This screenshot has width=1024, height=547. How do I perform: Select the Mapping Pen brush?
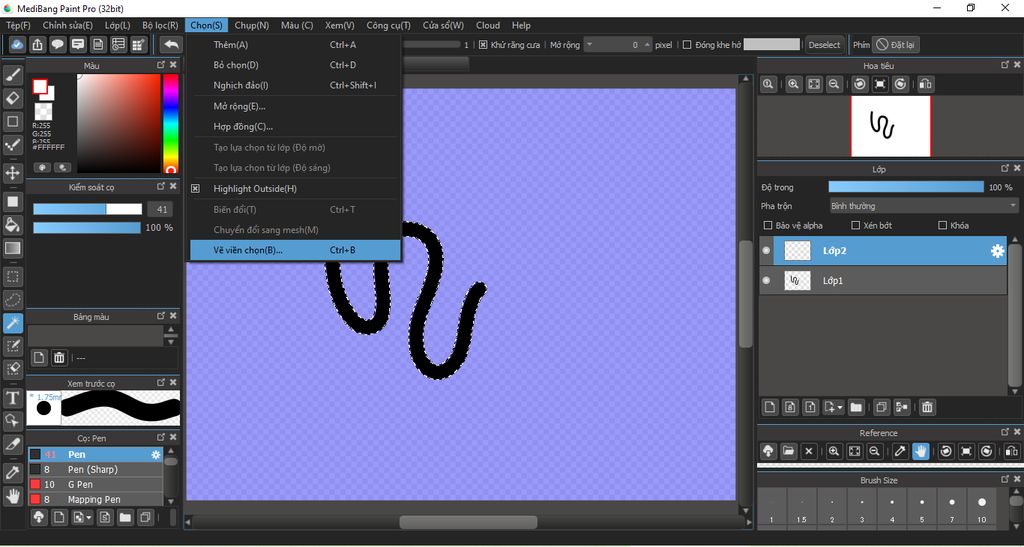[95, 499]
